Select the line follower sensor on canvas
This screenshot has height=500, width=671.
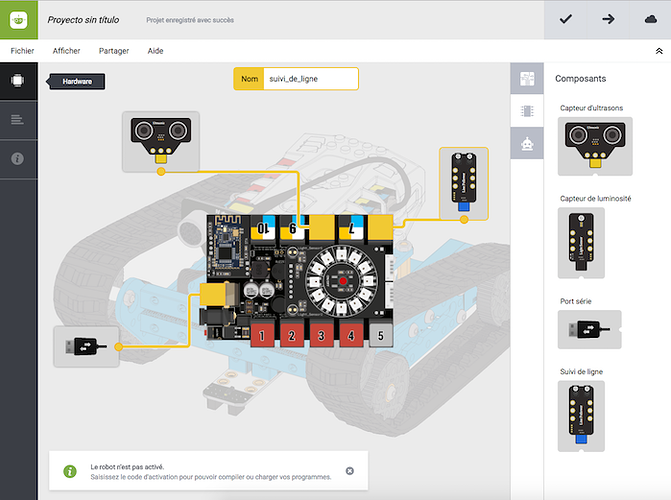pos(464,184)
